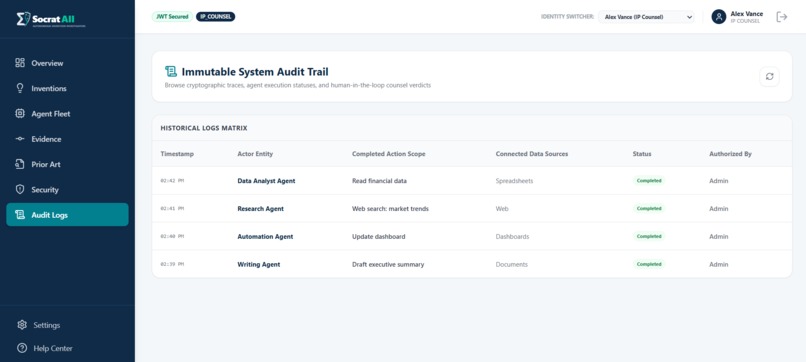Click Admin in the Writing Agent row
The image size is (806, 362).
719,264
